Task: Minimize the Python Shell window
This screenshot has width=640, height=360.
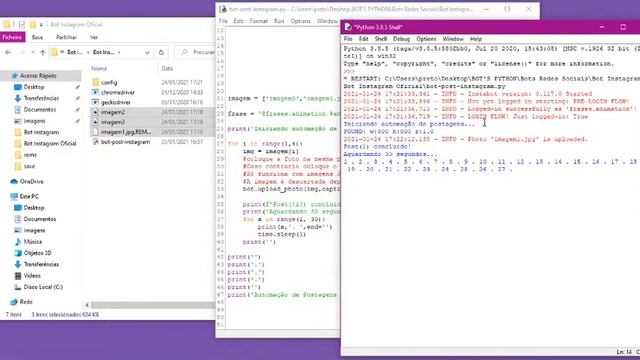Action: (602, 27)
